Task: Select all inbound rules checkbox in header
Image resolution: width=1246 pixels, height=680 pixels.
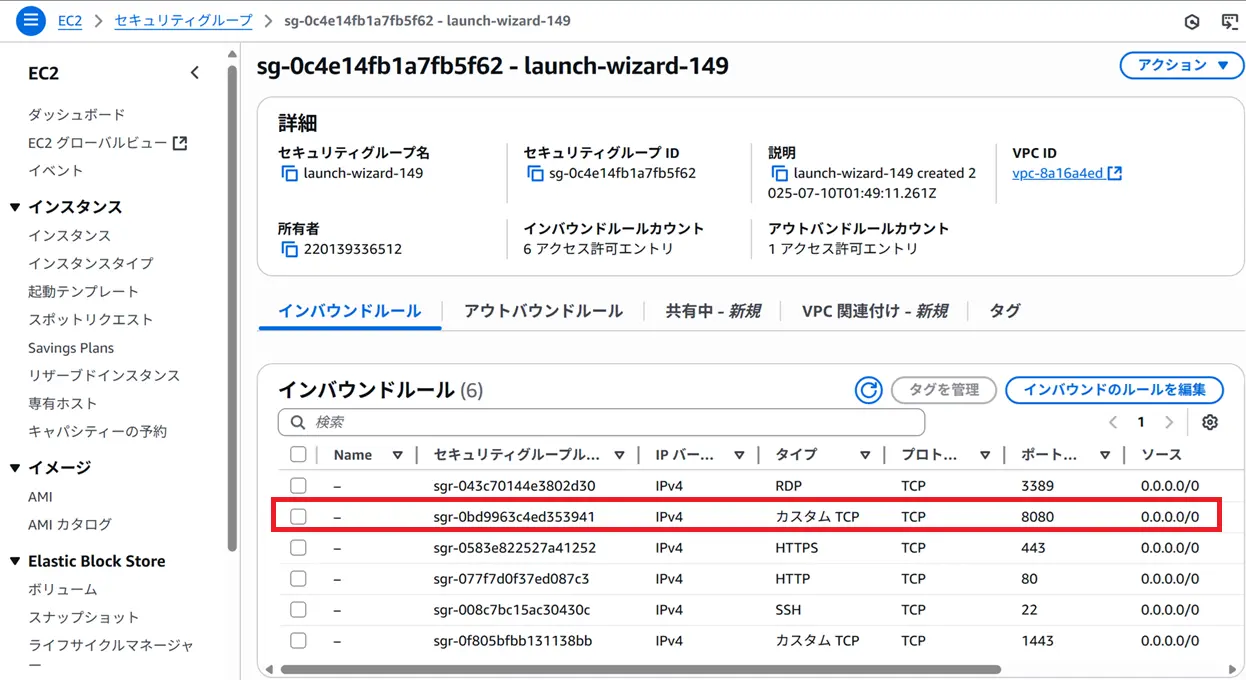Action: (x=298, y=455)
